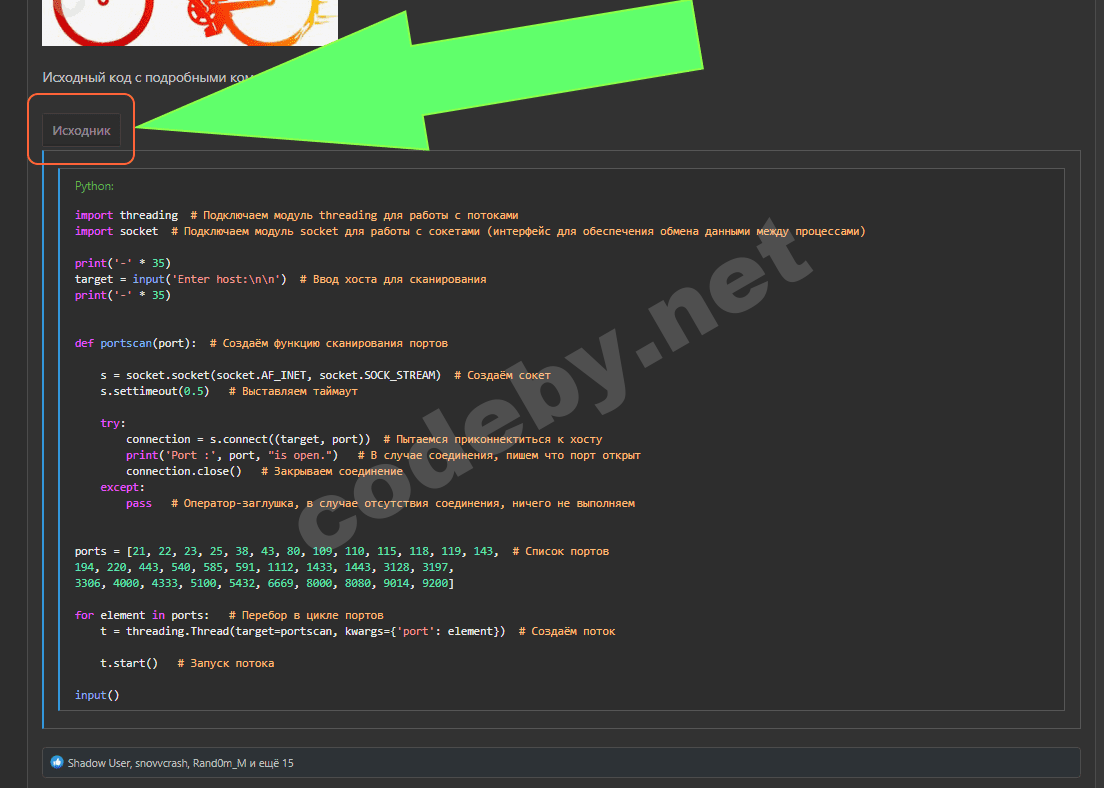The height and width of the screenshot is (788, 1104).
Task: Click the '# Создаём поток' comment
Action: [x=567, y=632]
